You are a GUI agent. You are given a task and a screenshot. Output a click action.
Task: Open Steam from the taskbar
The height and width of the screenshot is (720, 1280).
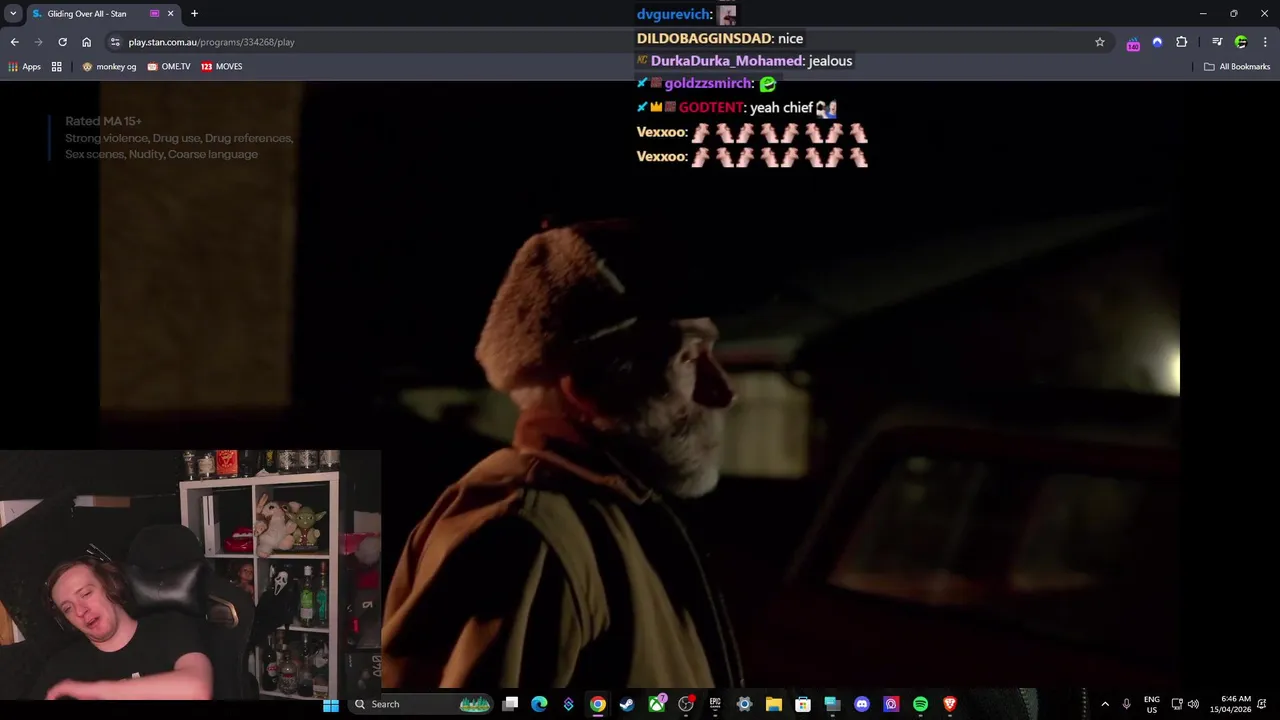coord(626,704)
